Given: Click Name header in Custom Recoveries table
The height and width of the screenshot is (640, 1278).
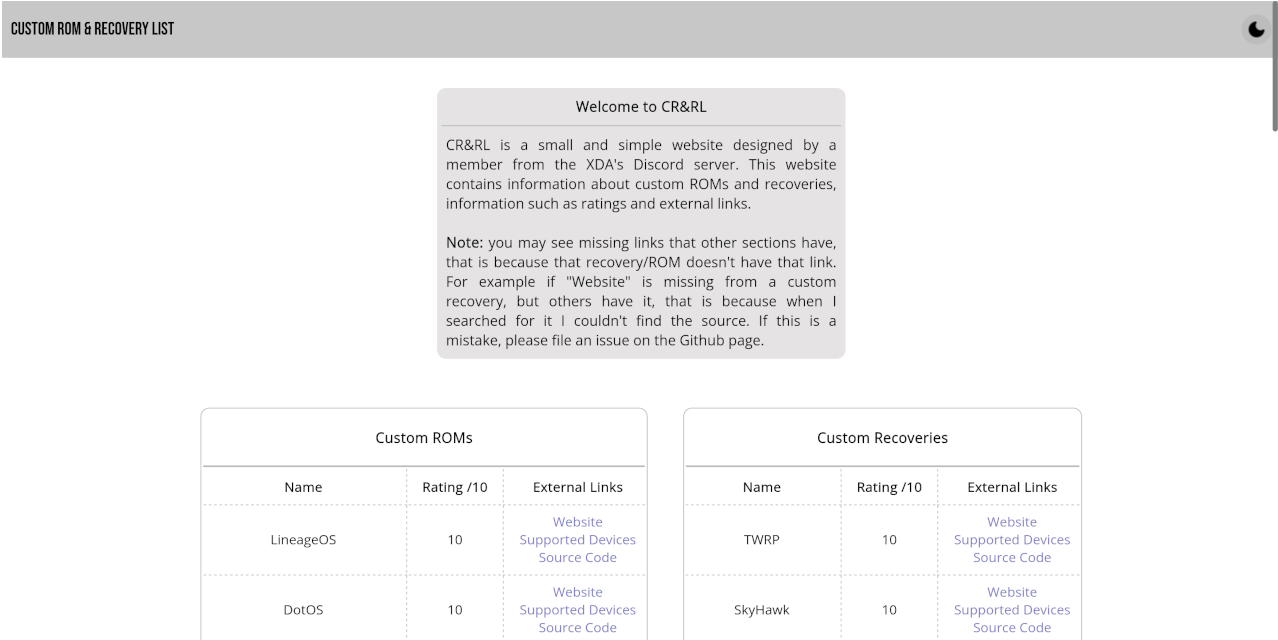Looking at the screenshot, I should pos(762,487).
